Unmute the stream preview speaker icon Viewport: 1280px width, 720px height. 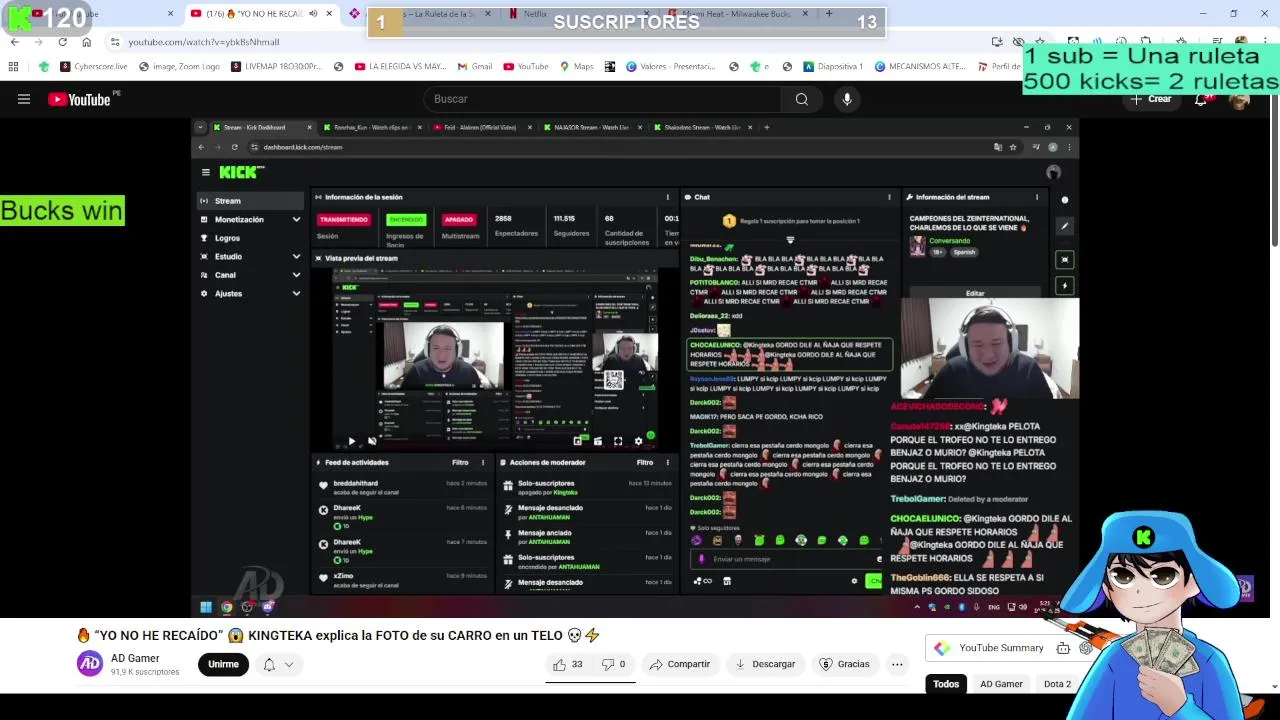pos(372,441)
